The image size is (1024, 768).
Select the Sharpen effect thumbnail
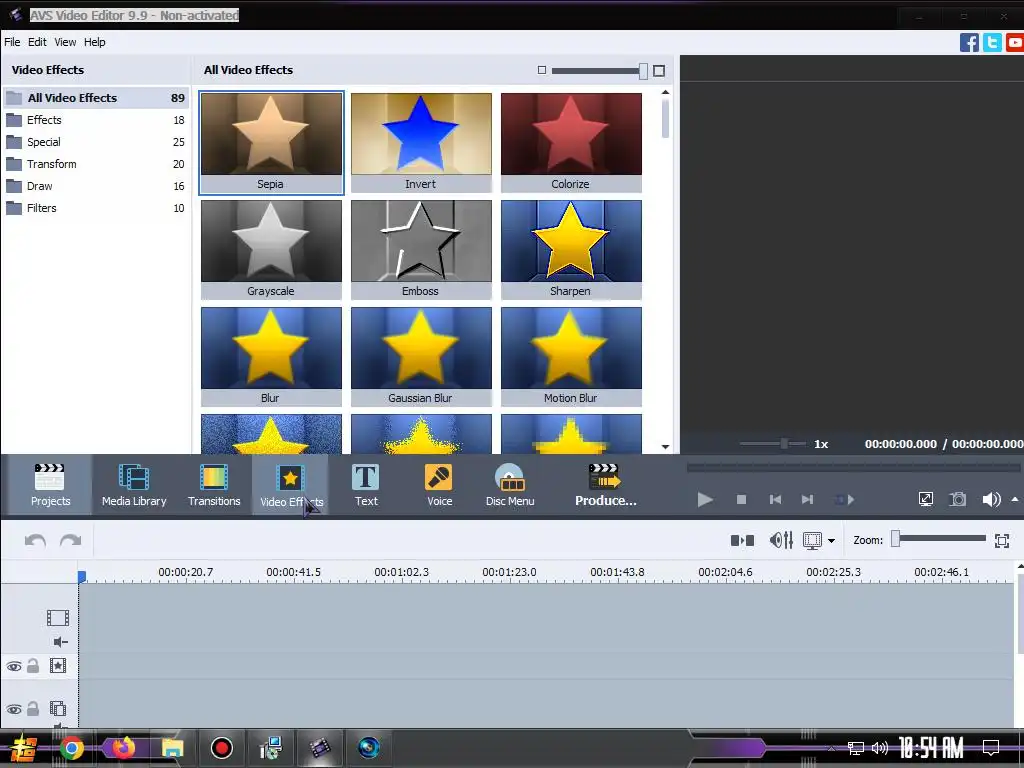tap(571, 249)
